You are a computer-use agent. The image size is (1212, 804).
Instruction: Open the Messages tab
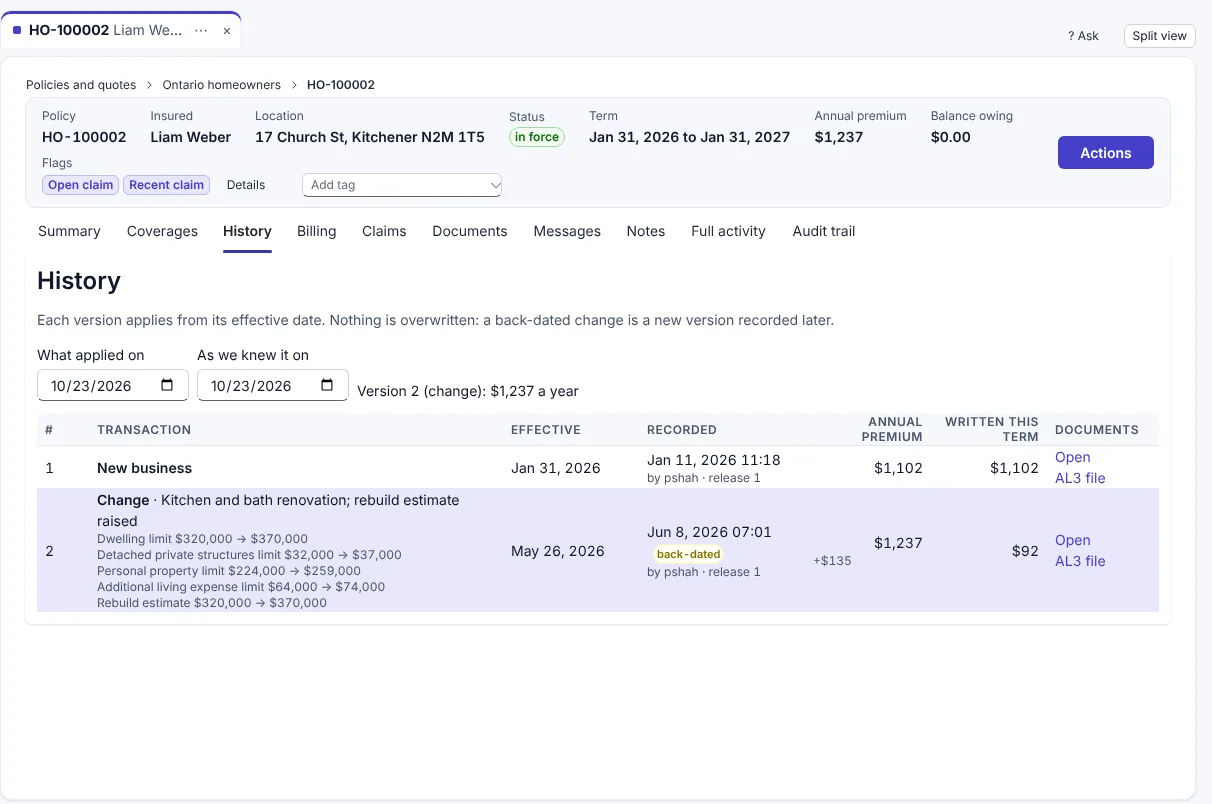coord(567,231)
